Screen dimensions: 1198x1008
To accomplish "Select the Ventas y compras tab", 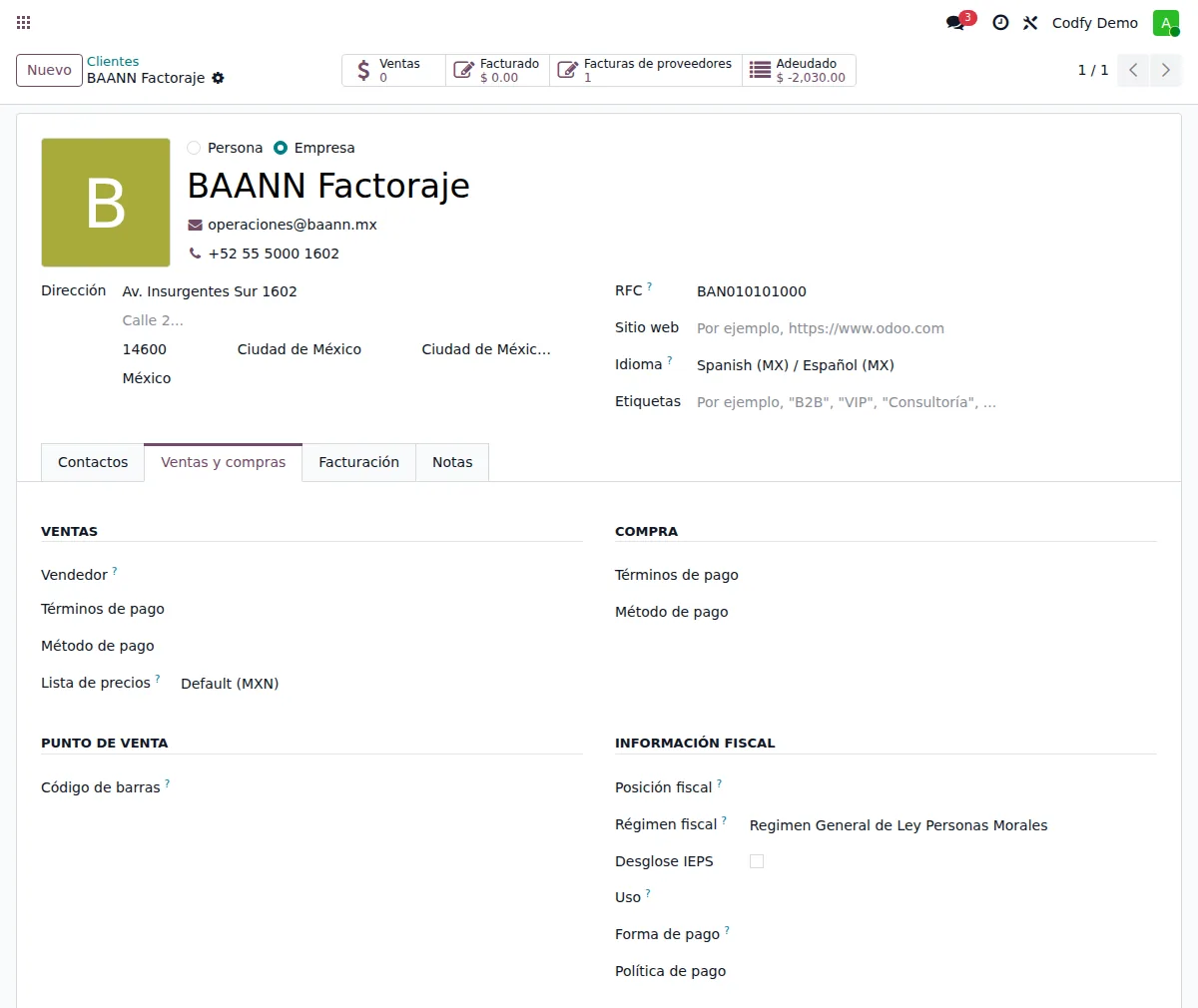I will click(x=224, y=462).
